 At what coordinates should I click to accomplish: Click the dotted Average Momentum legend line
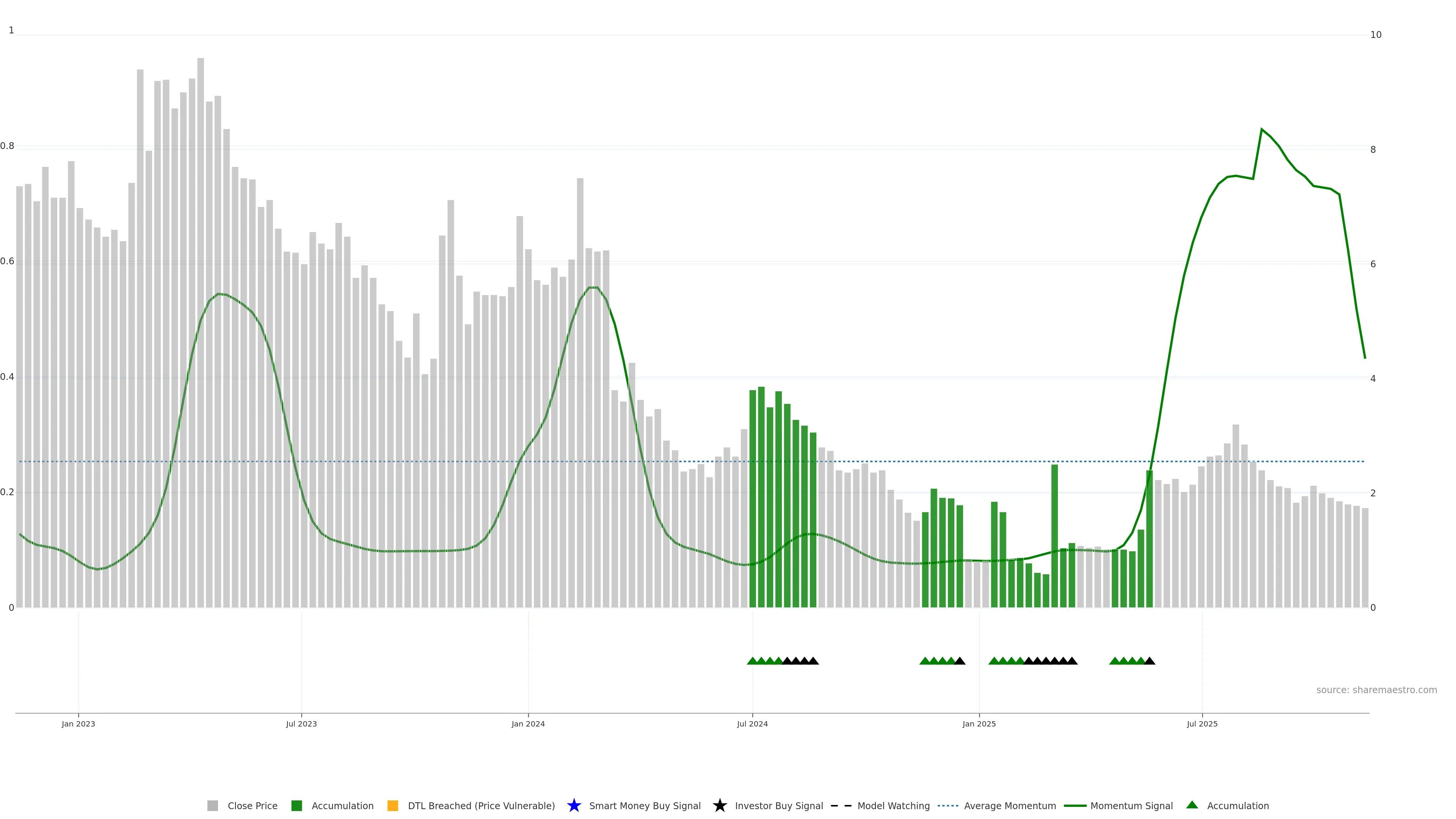tap(948, 805)
